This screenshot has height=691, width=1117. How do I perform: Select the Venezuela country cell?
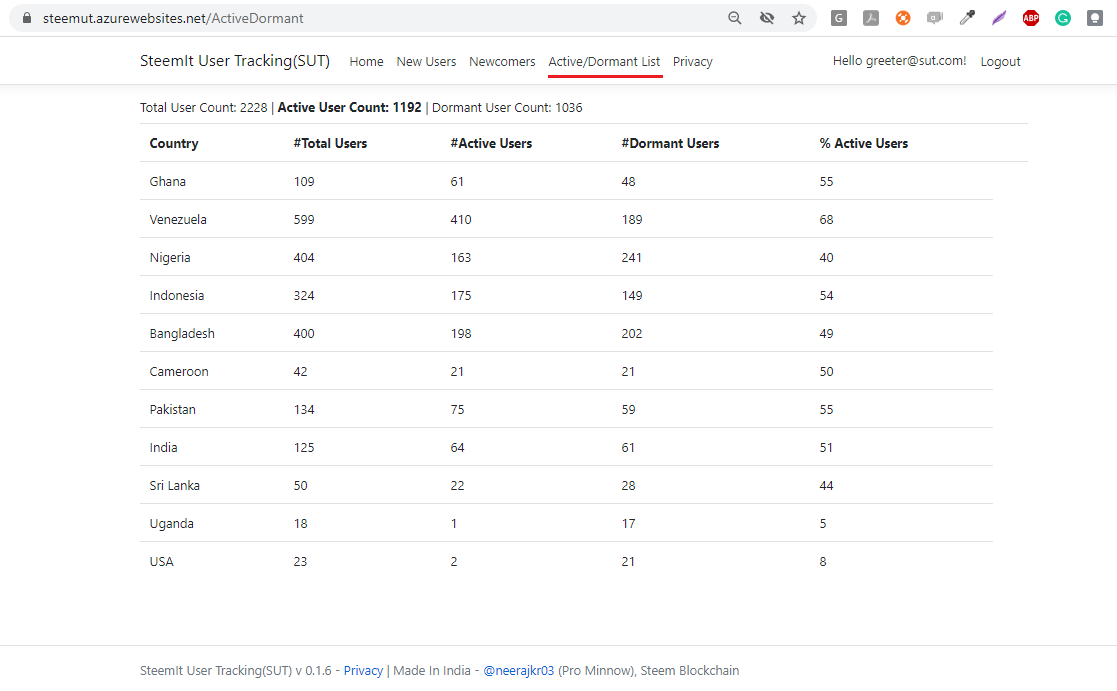pos(178,219)
